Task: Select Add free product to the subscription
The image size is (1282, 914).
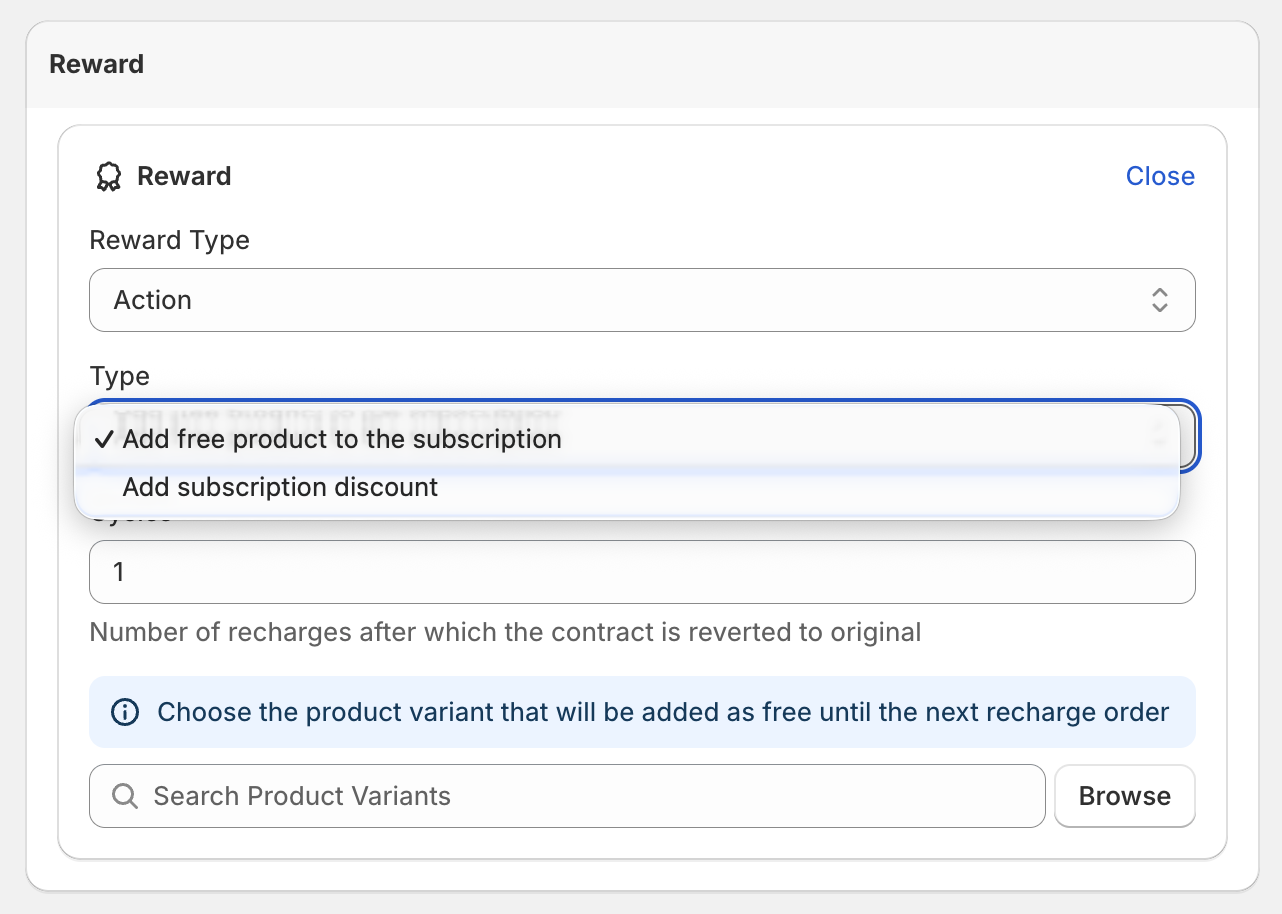Action: (342, 440)
